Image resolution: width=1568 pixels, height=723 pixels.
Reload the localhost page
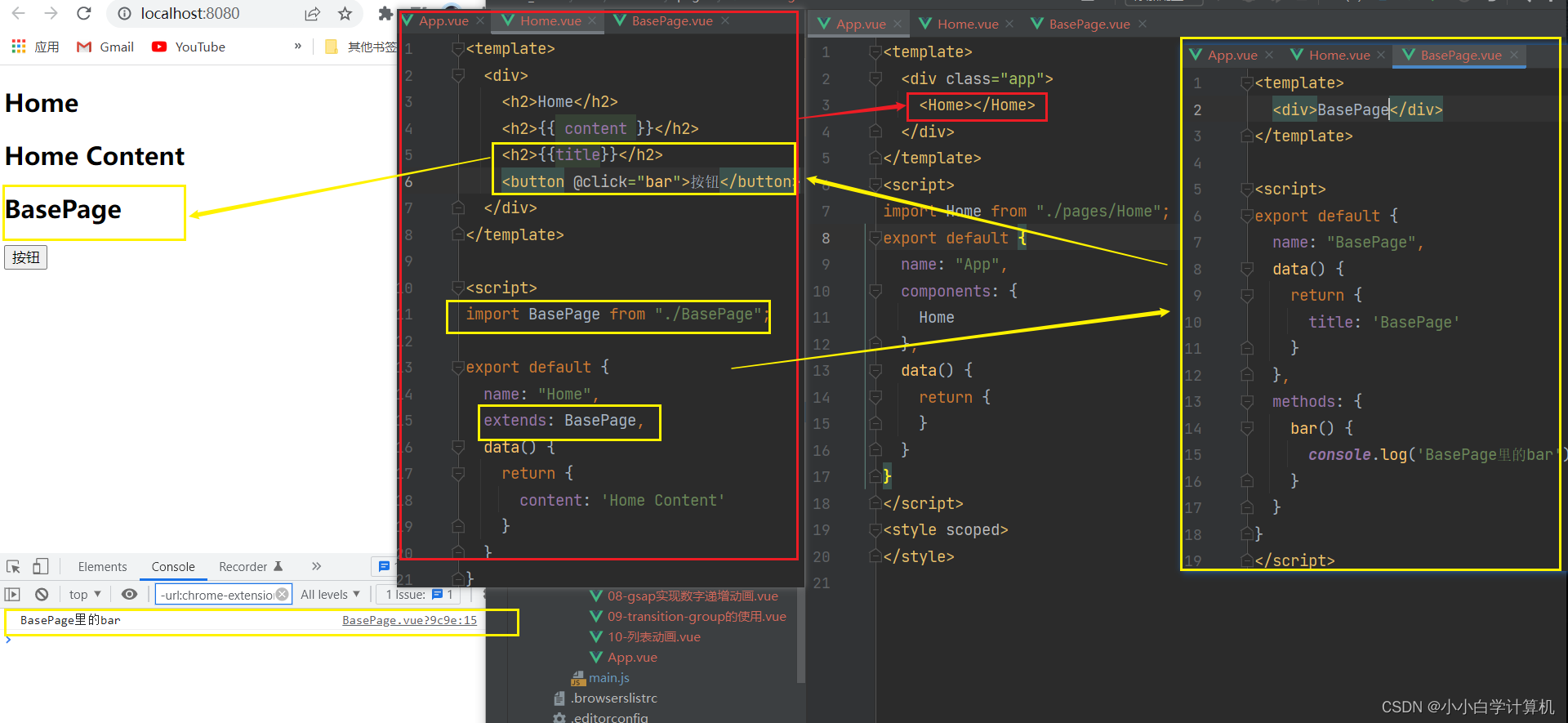pos(83,13)
